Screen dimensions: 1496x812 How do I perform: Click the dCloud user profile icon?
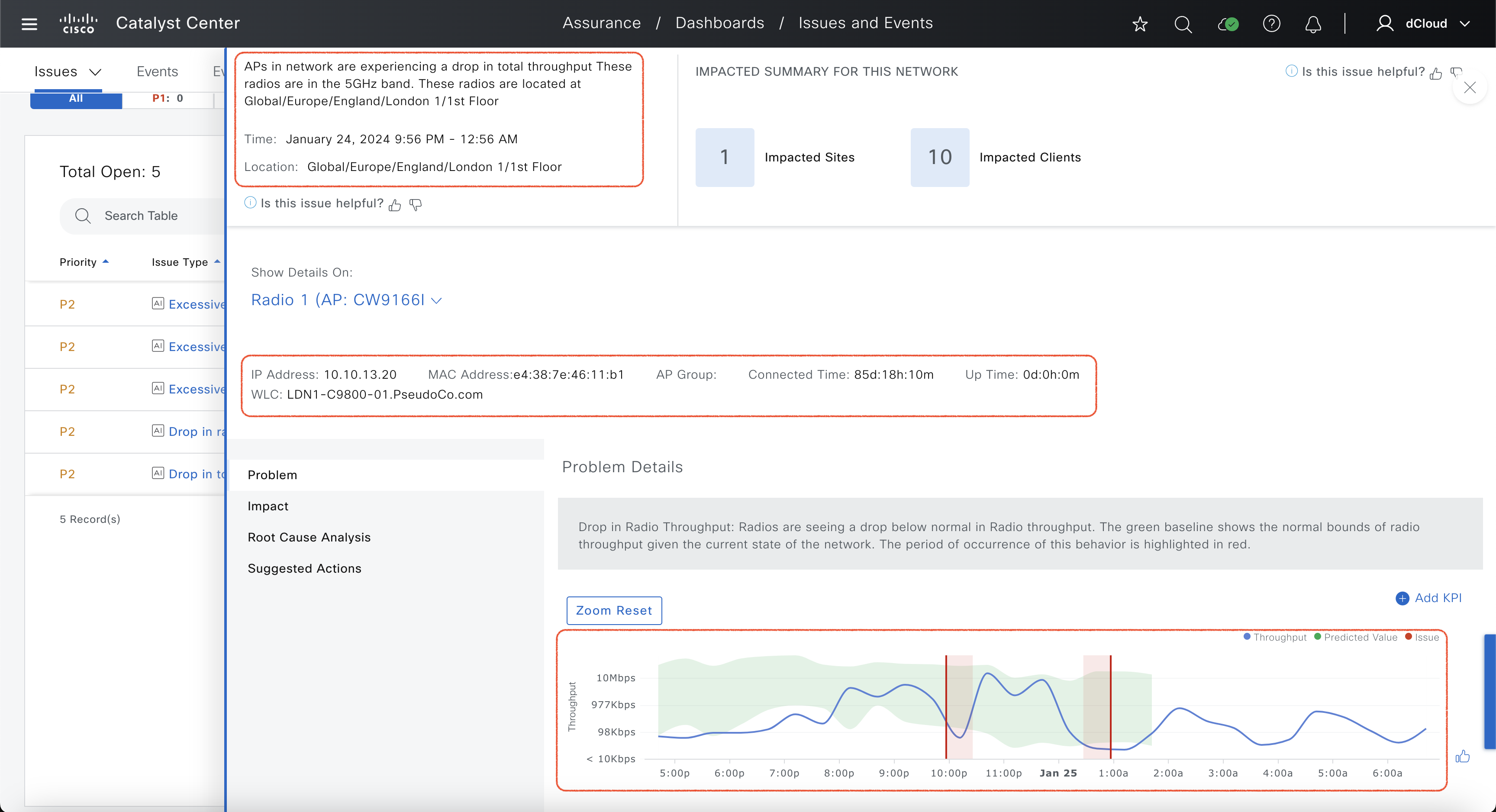point(1384,23)
